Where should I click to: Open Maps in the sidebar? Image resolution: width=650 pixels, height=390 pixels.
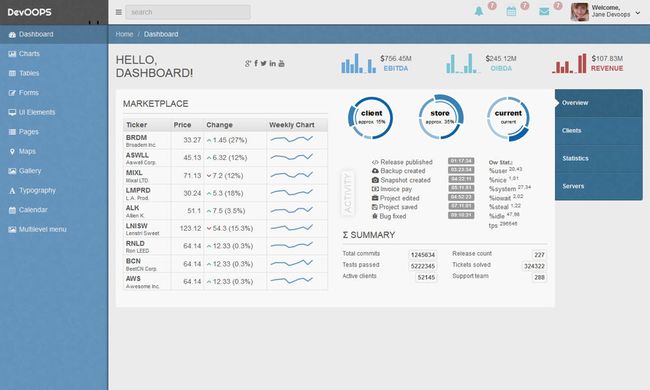54,151
